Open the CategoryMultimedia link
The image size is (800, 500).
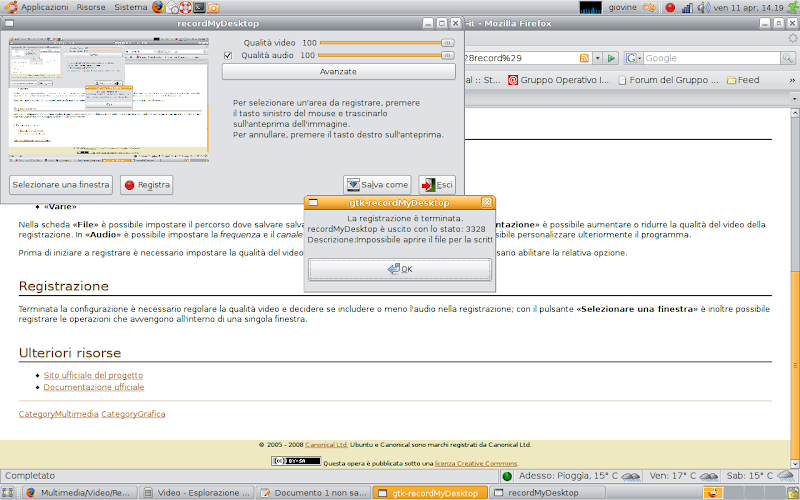coord(59,414)
